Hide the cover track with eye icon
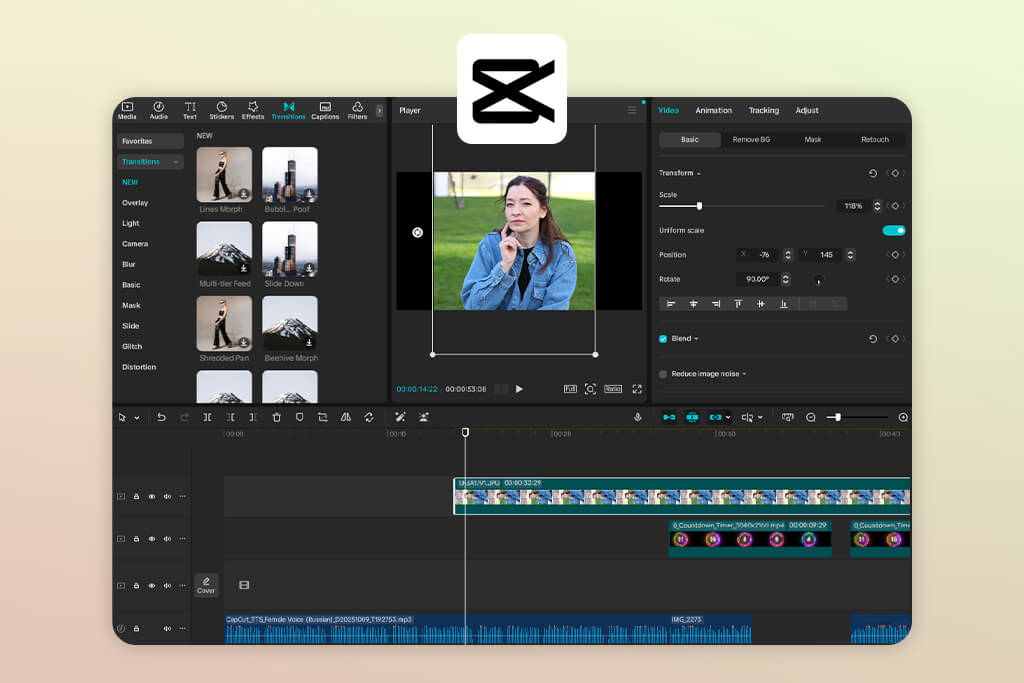 pos(152,586)
